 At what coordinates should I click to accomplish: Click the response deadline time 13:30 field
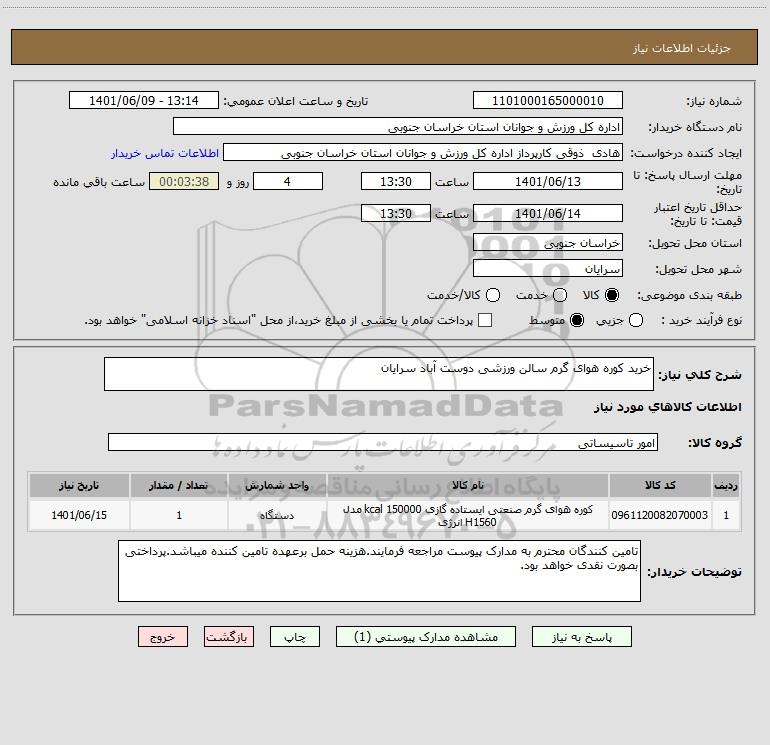(396, 181)
